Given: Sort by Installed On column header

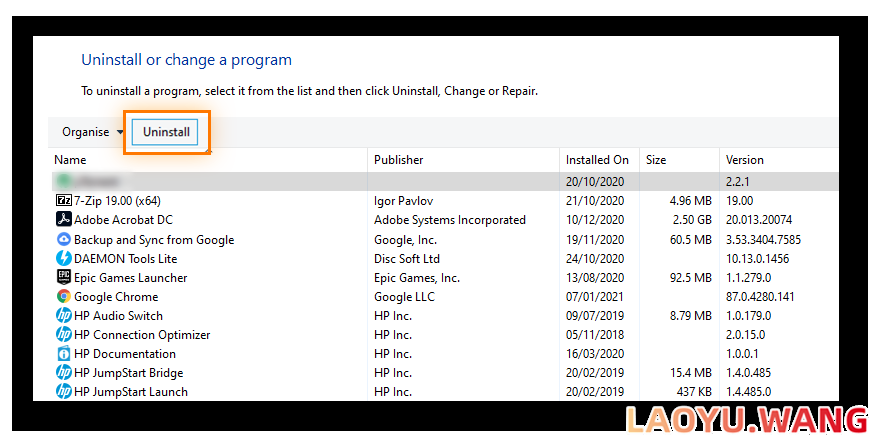Looking at the screenshot, I should click(597, 160).
